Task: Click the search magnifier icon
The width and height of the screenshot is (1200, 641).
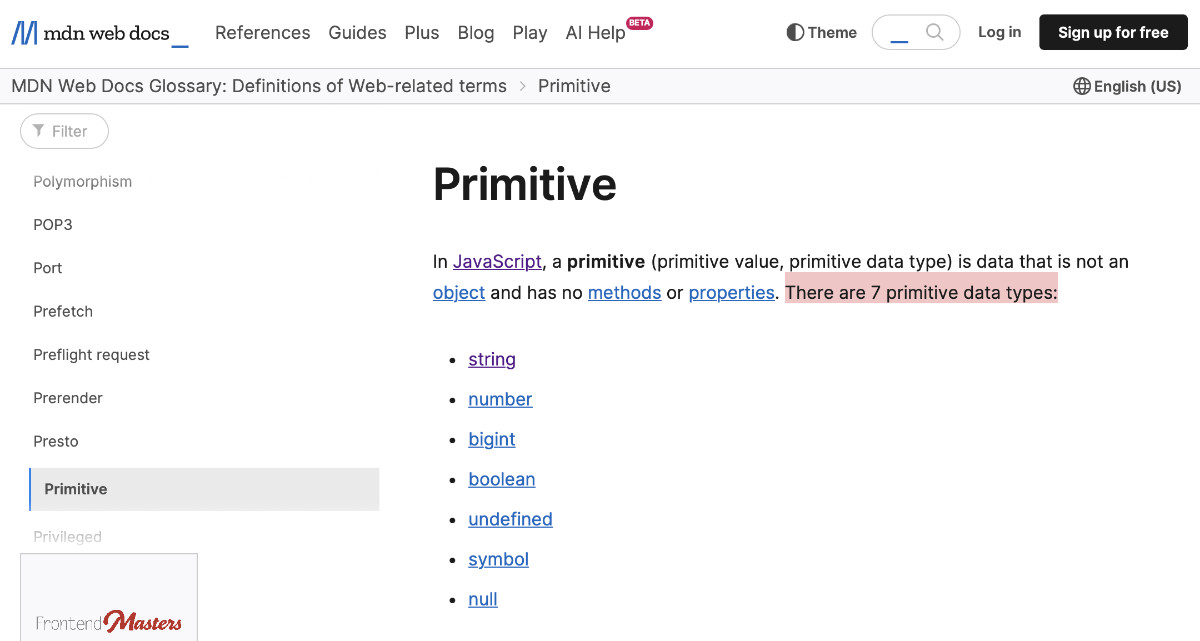Action: click(x=935, y=32)
